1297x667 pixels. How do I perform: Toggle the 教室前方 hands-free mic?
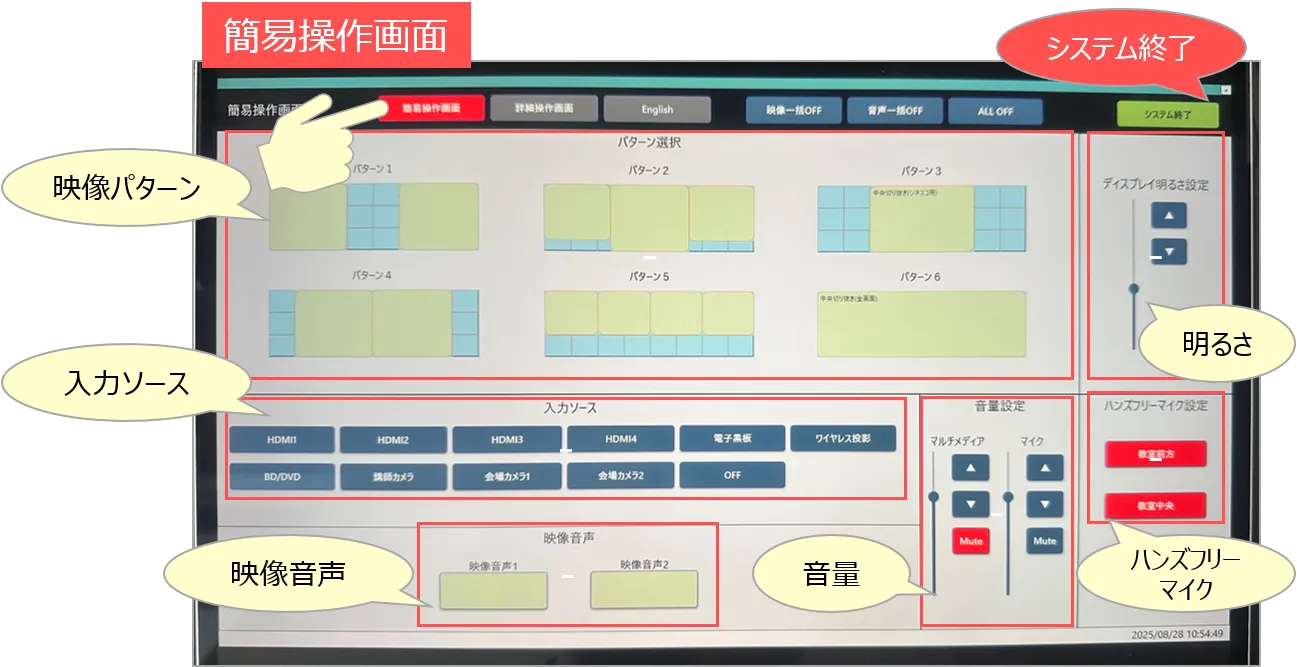(x=1155, y=454)
